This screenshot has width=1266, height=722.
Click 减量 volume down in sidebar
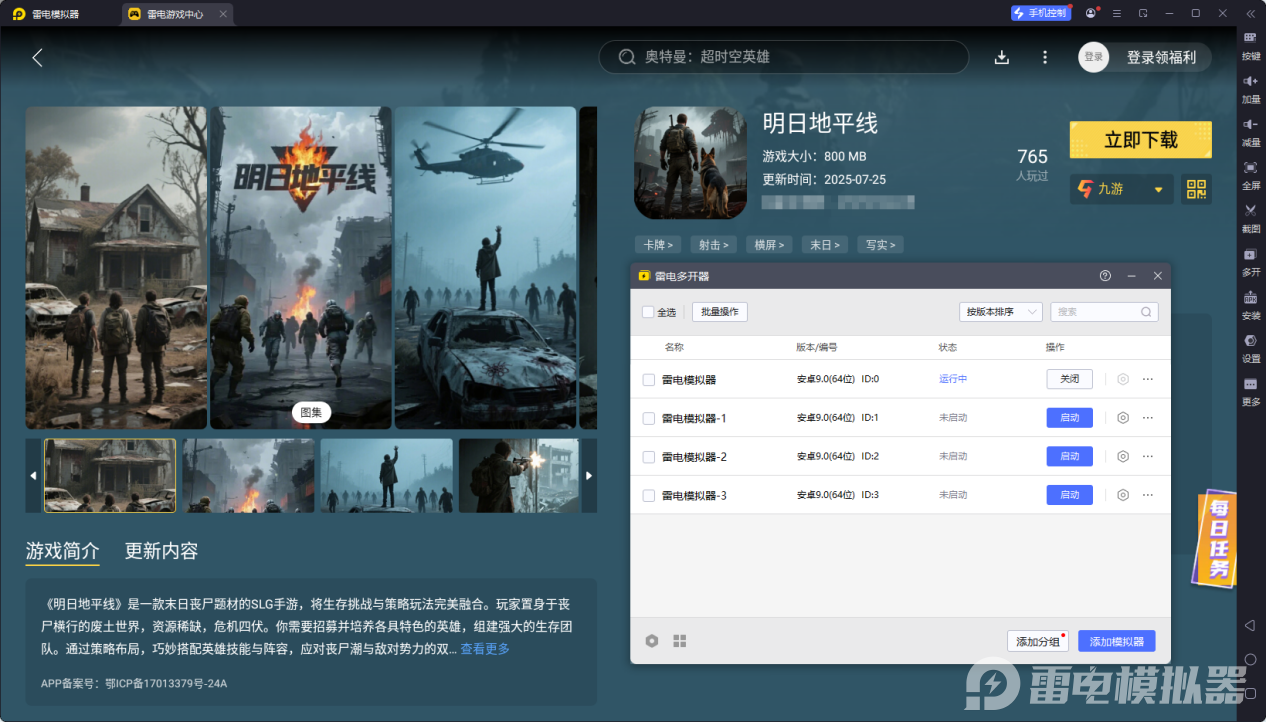(x=1251, y=131)
